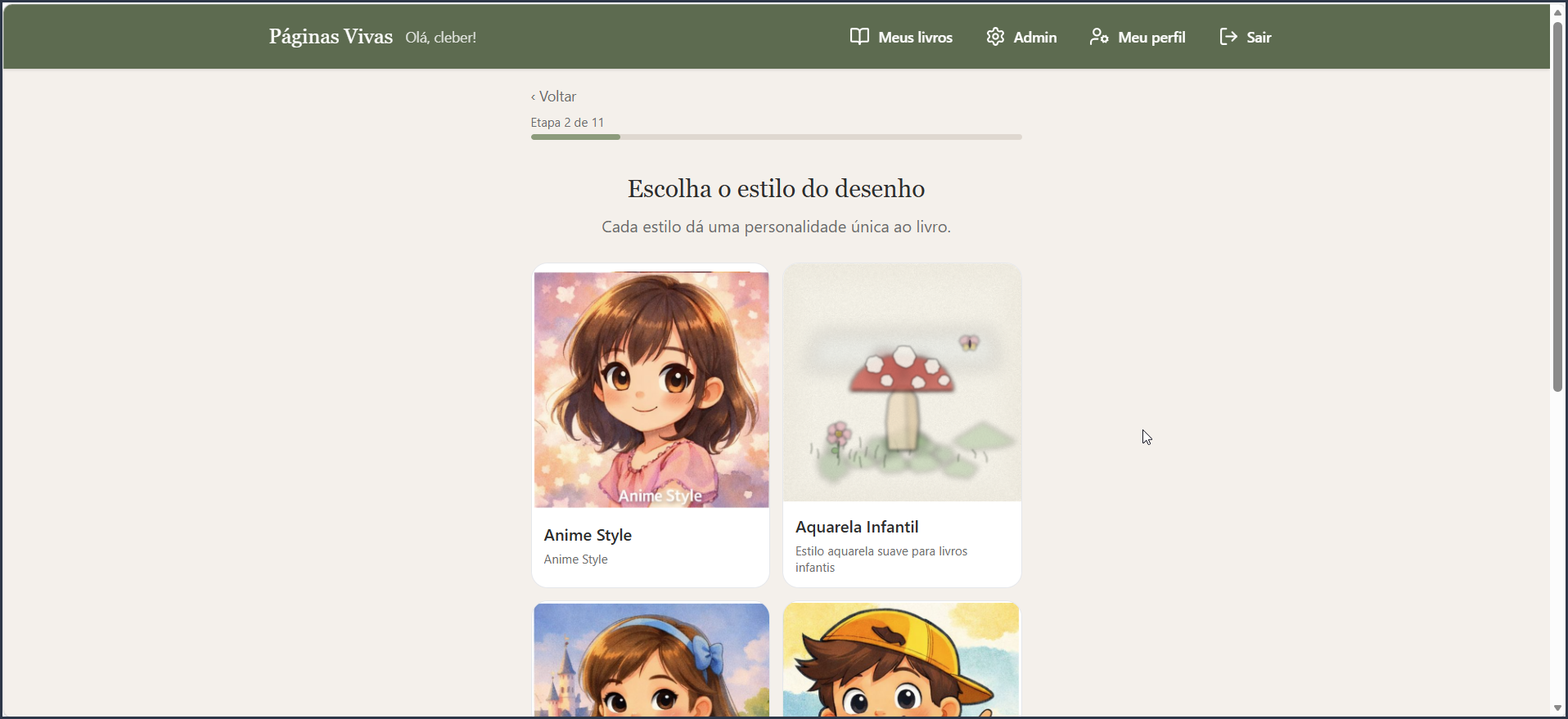Click the vertical scrollbar thumb
Screen dimensions: 1568x719
click(1558, 208)
